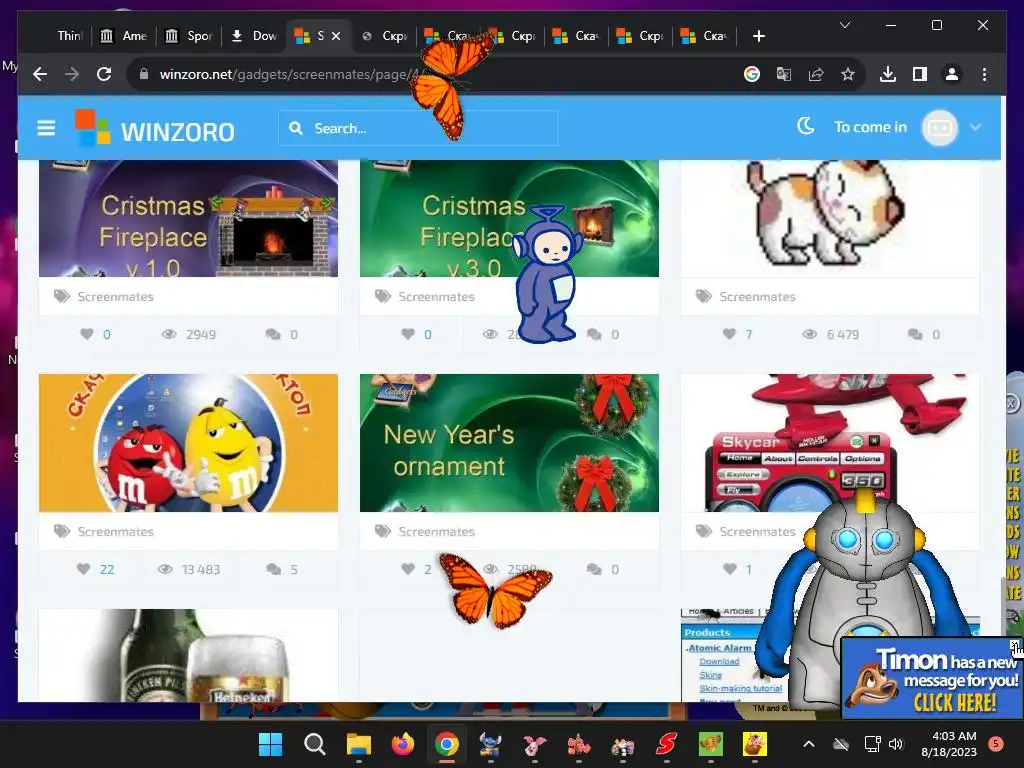Screen dimensions: 1024x768
Task: Bookmark this page with the star
Action: 848,74
